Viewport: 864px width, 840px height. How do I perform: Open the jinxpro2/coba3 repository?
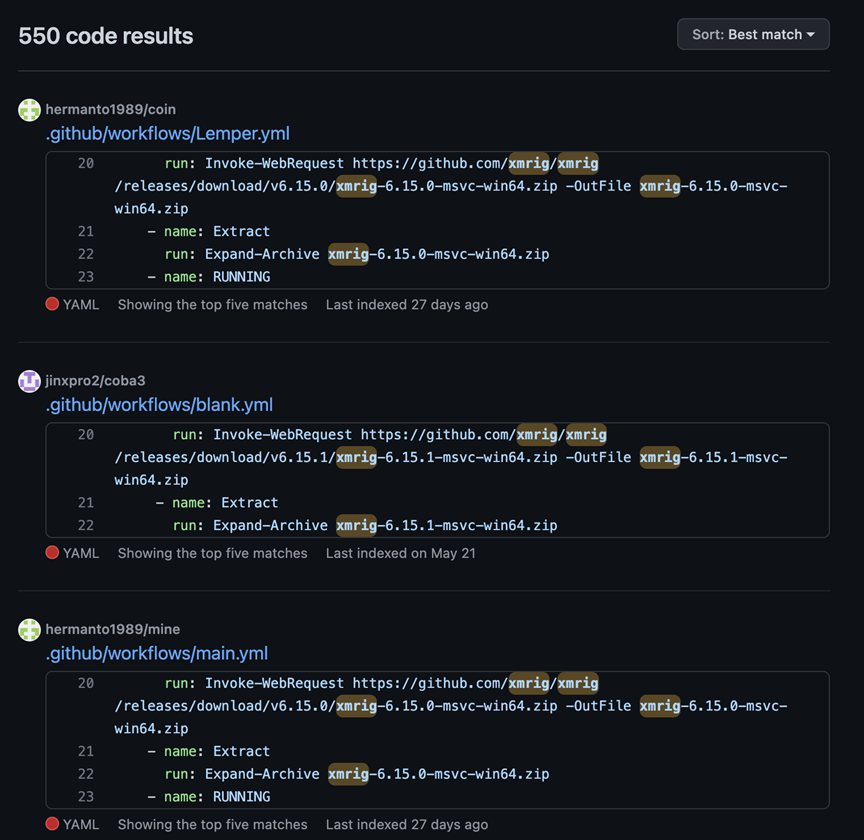[x=95, y=381]
